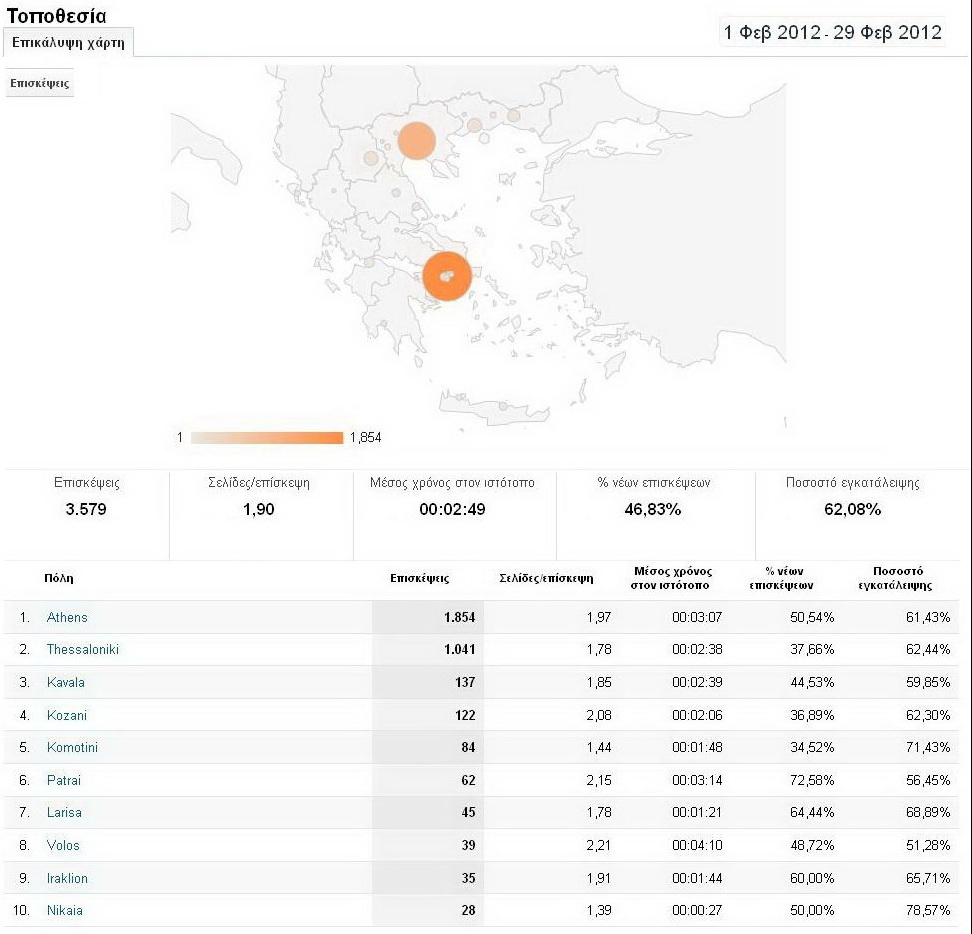Click the legend maximum value 1,854
The image size is (972, 934).
coord(365,438)
